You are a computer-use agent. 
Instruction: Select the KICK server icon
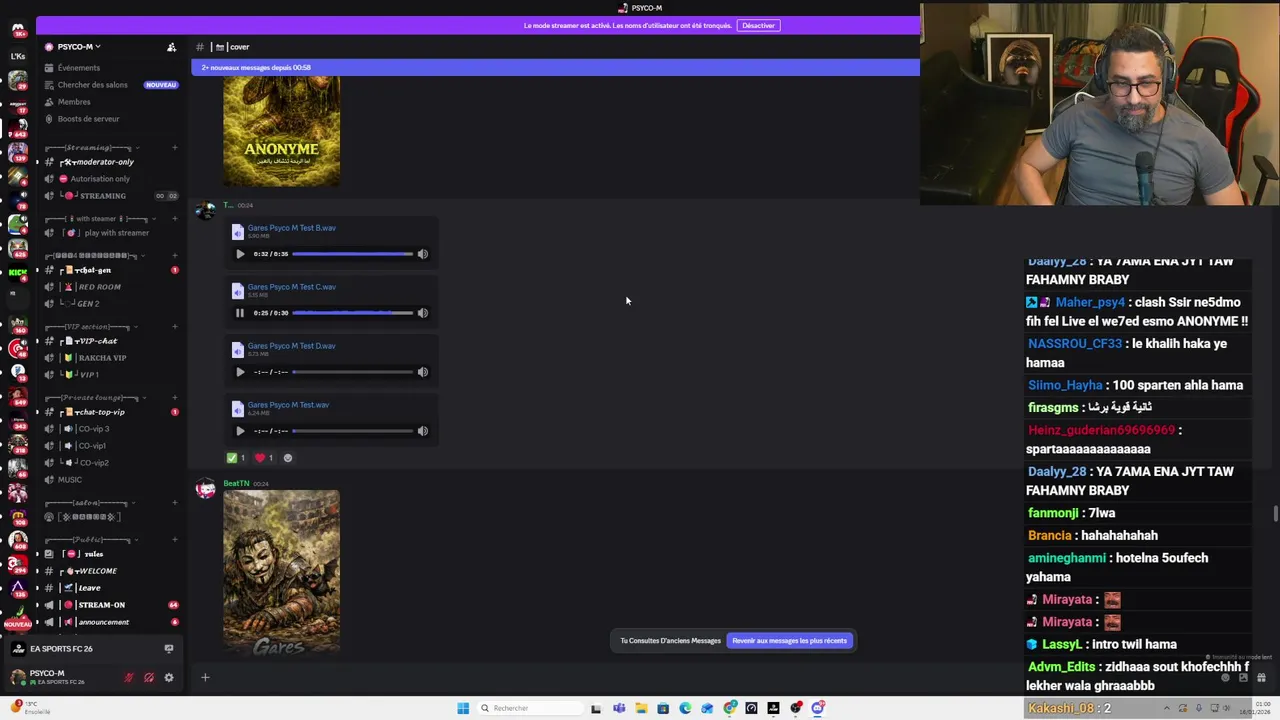pos(18,272)
